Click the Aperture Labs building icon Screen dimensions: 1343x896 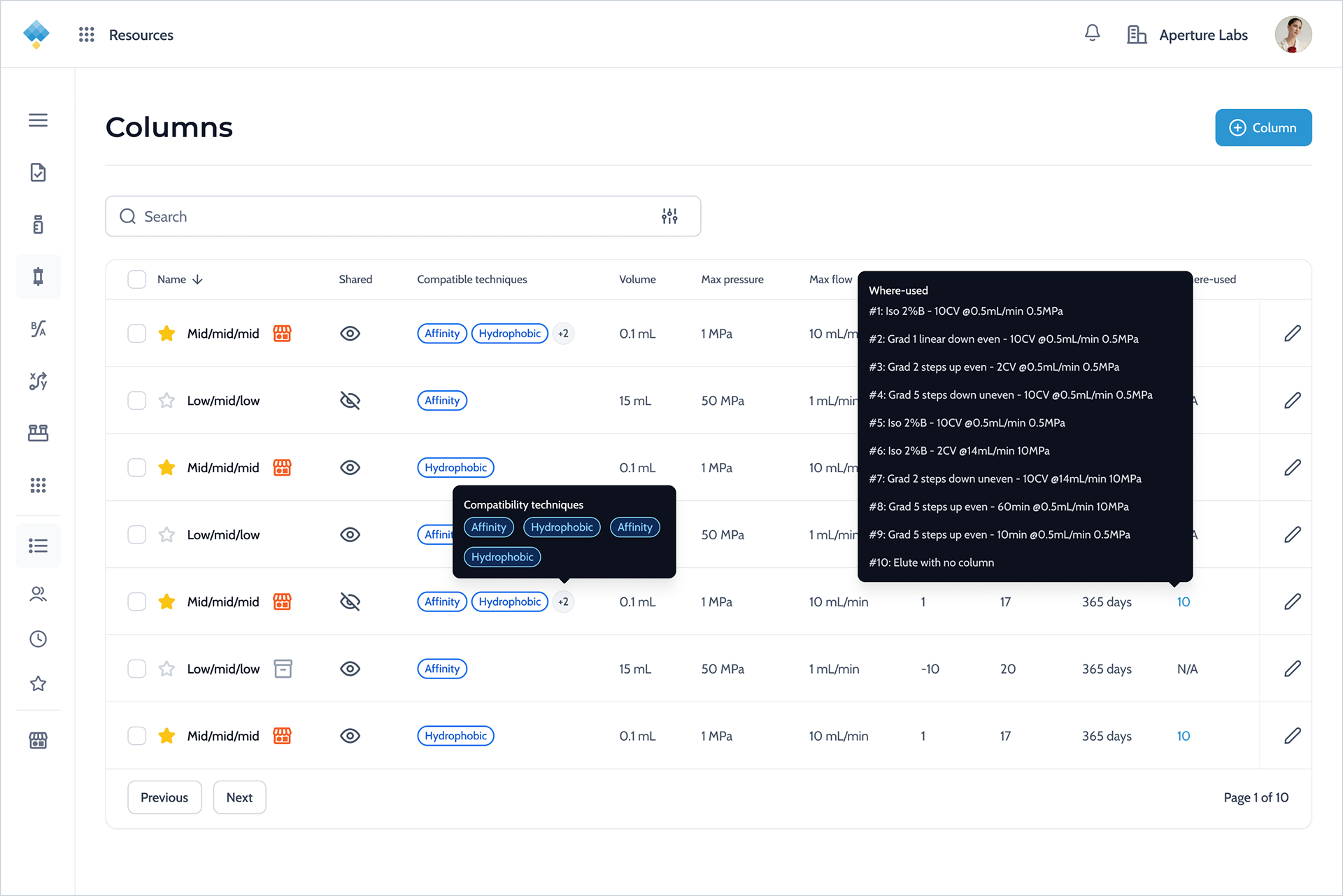click(x=1137, y=35)
